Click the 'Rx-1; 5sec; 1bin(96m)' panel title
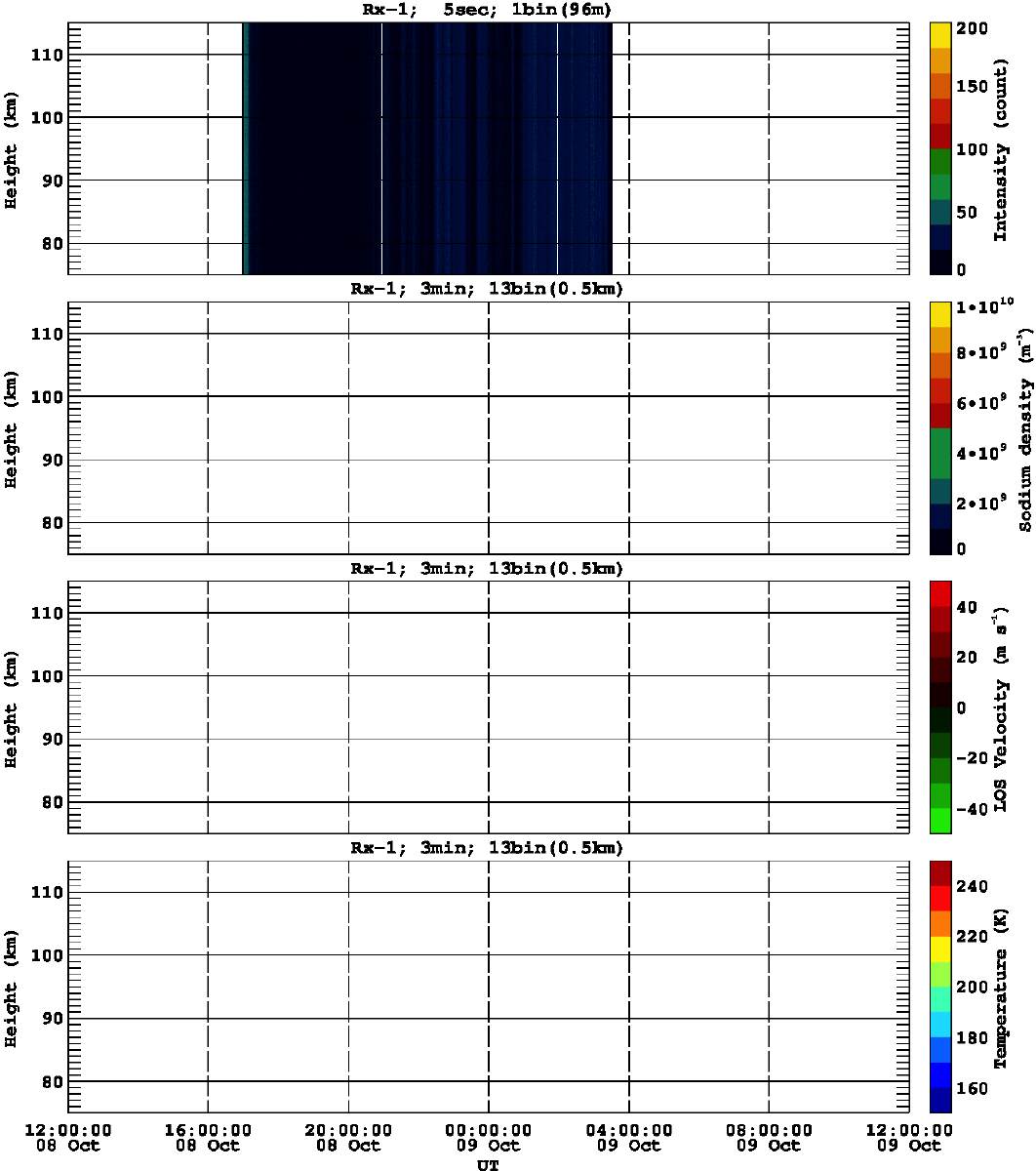1036x1171 pixels. [487, 10]
